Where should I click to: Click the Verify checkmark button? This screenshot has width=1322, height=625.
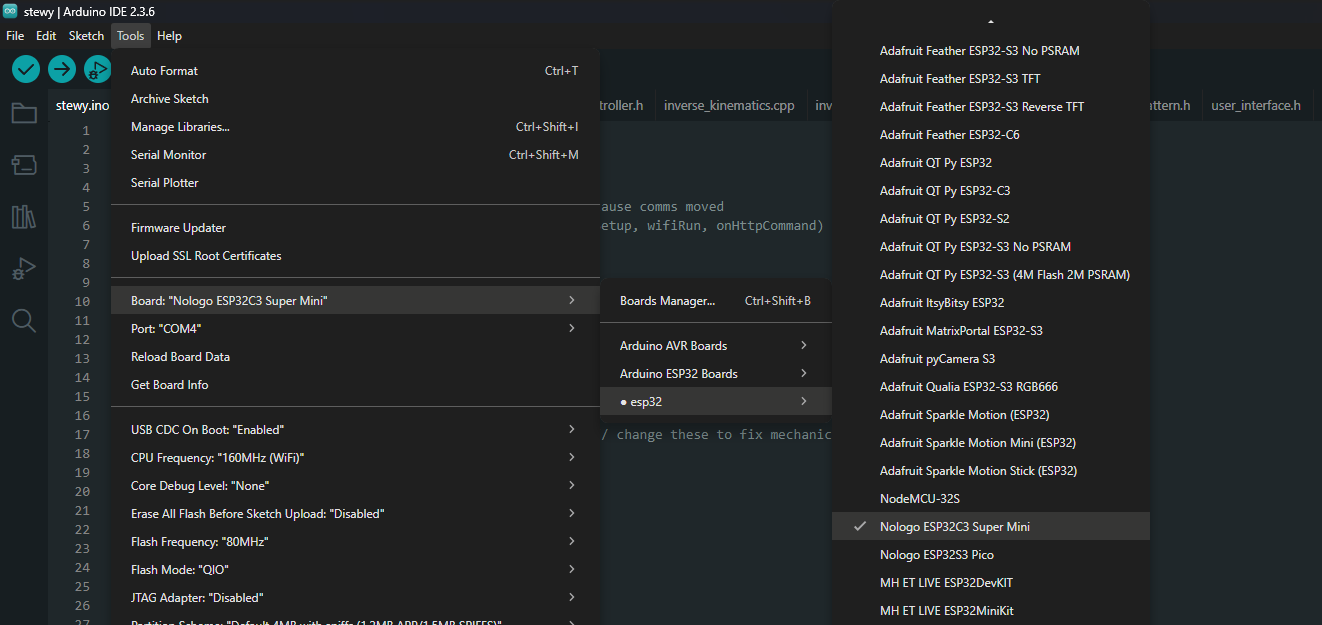point(26,69)
